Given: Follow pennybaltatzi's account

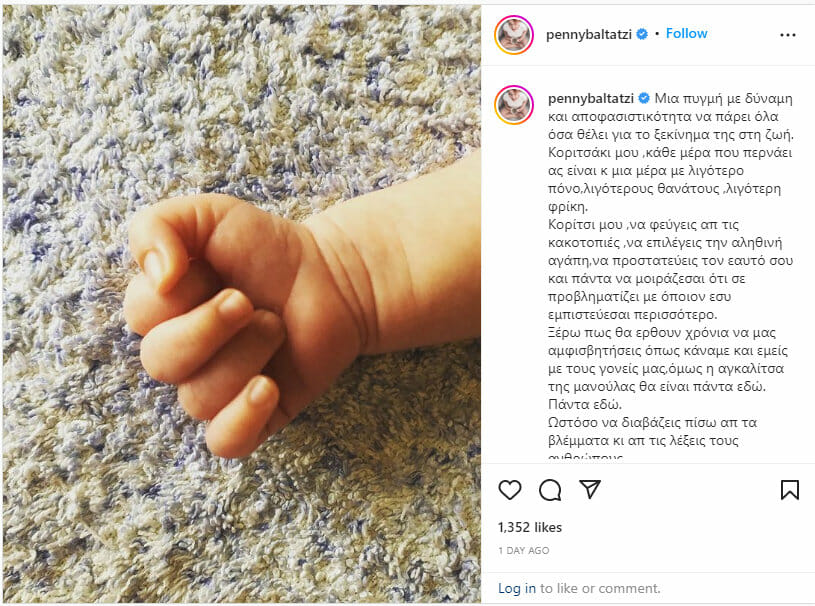Looking at the screenshot, I should pos(687,34).
